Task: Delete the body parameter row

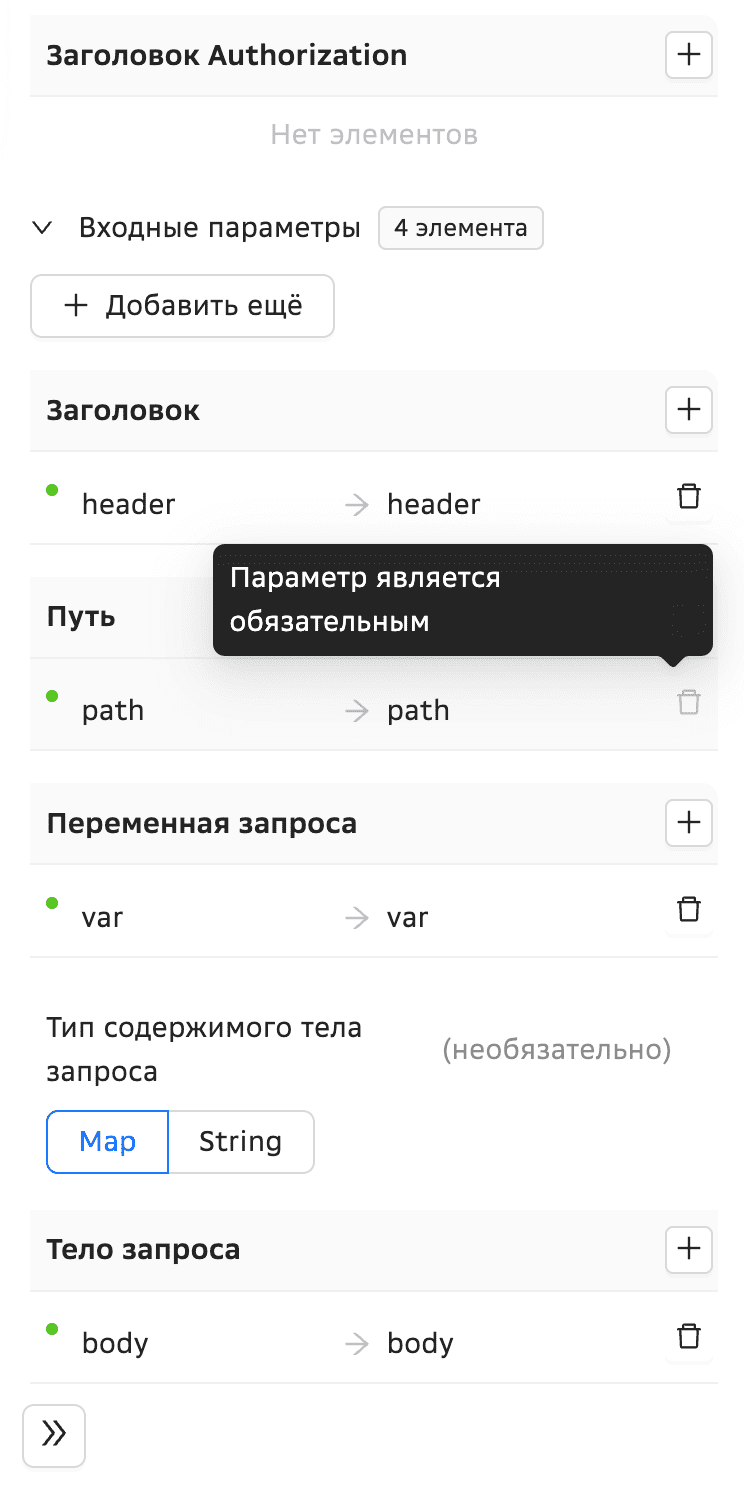Action: 688,1336
